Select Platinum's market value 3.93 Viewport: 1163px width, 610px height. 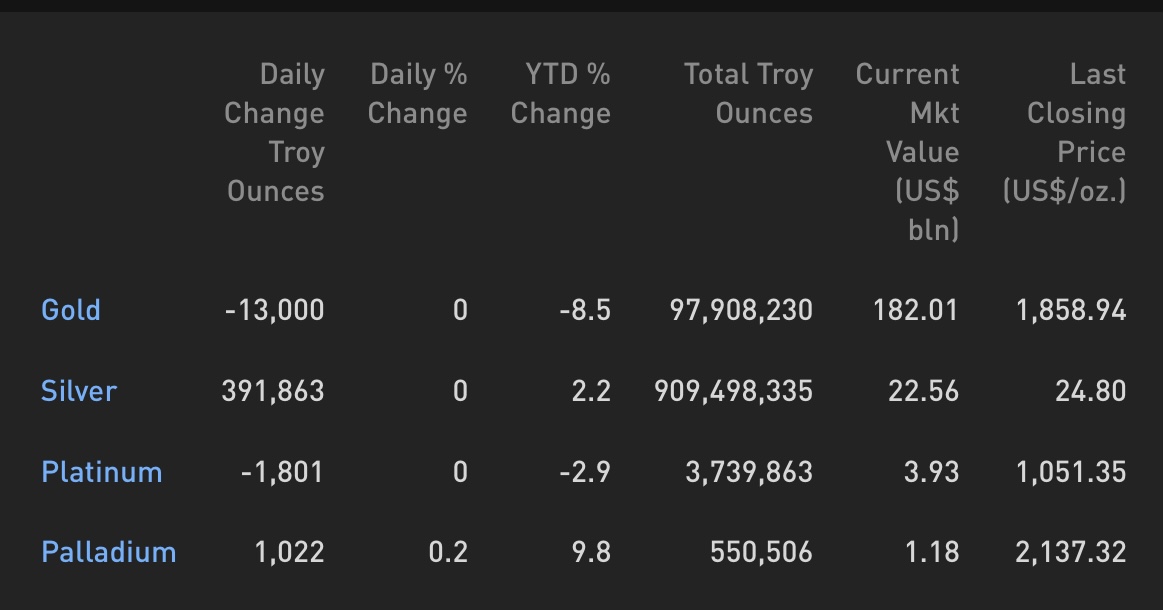(x=932, y=472)
